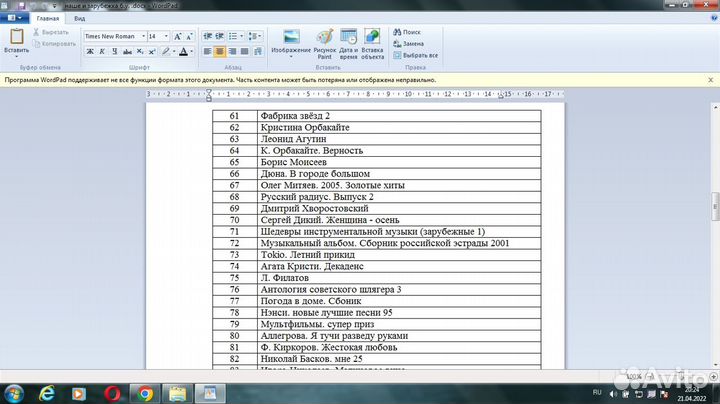Open the font color picker
The width and height of the screenshot is (720, 404).
191,51
